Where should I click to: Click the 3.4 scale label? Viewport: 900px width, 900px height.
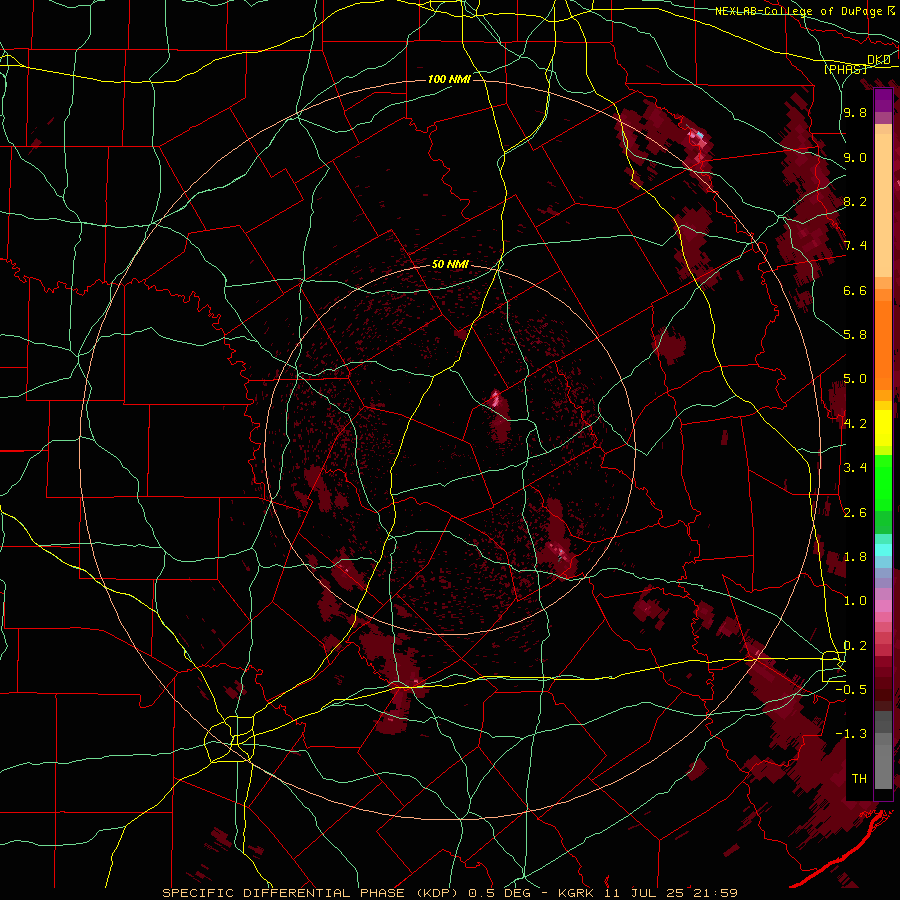(855, 468)
